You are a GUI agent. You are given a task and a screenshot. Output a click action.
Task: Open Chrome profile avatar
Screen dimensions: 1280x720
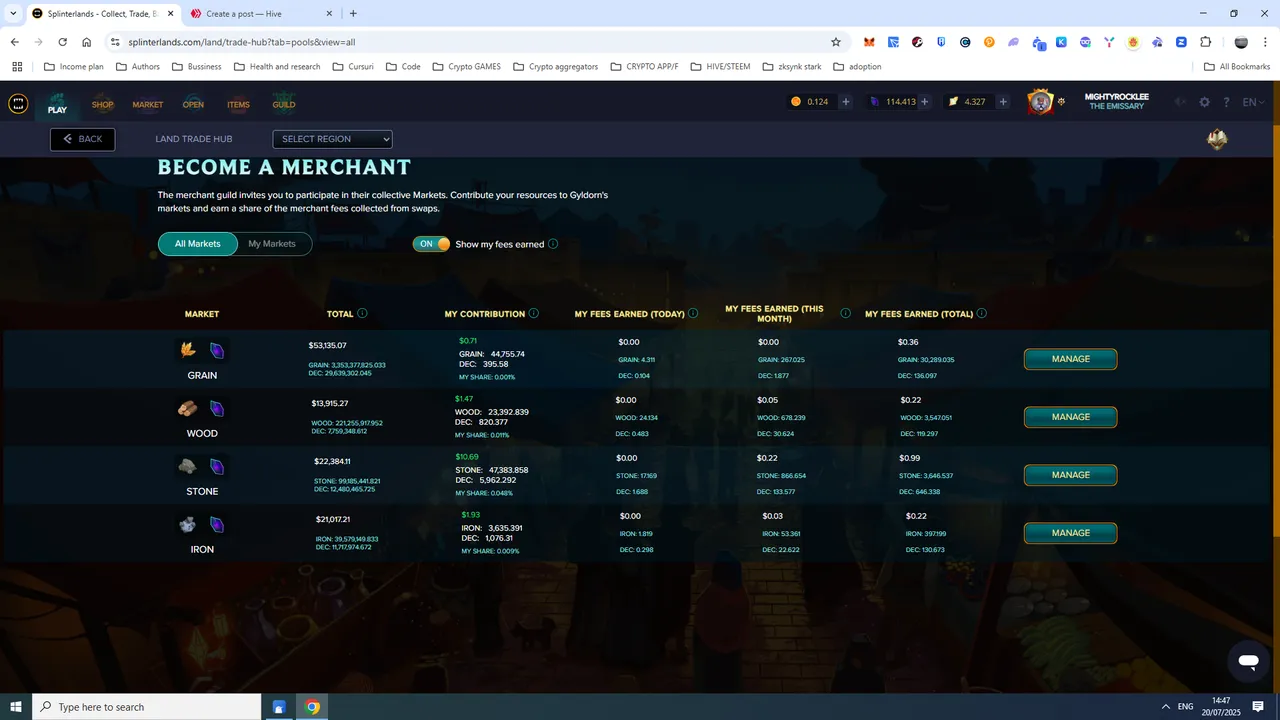coord(1241,42)
